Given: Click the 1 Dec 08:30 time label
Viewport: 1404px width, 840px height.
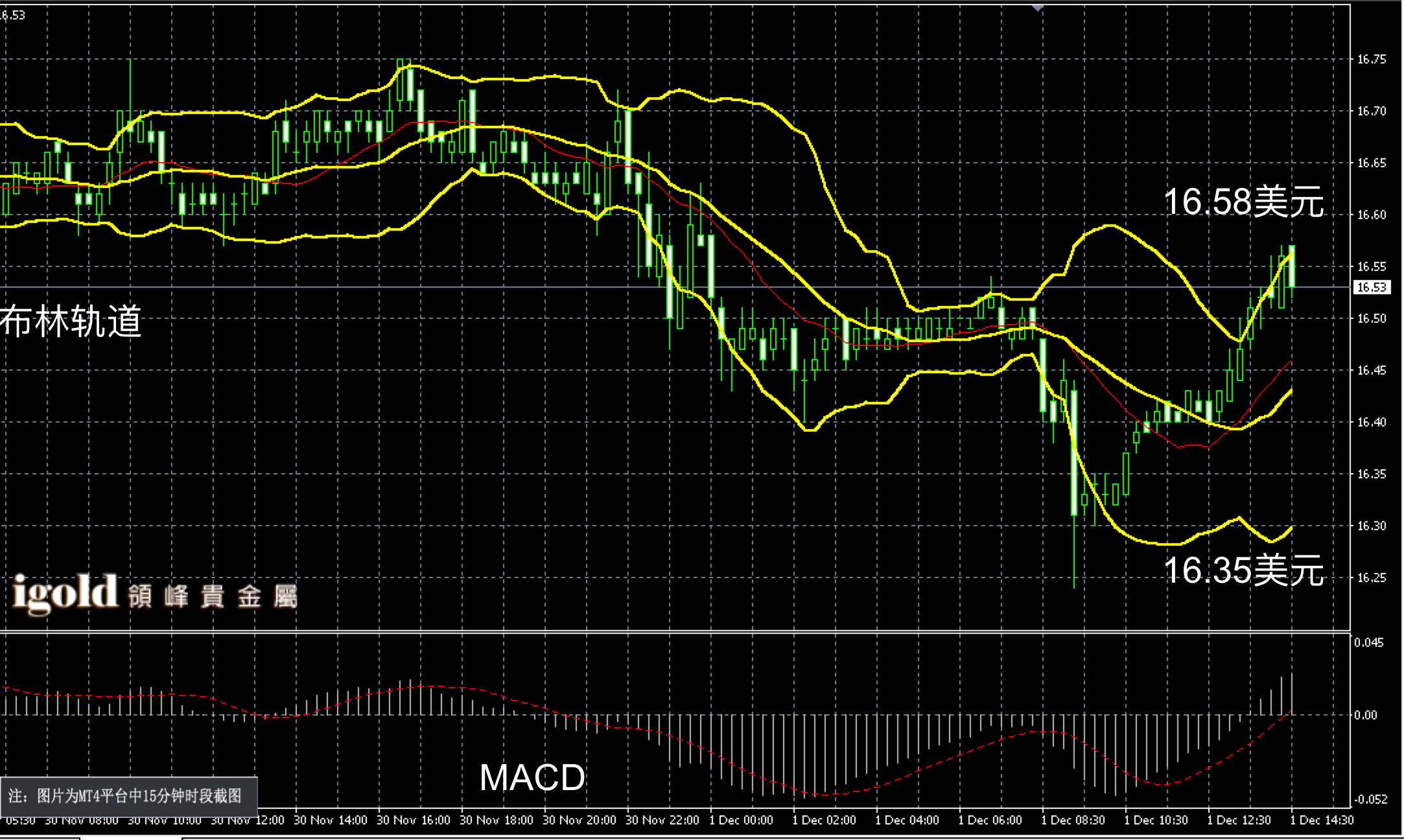Looking at the screenshot, I should (x=1073, y=821).
